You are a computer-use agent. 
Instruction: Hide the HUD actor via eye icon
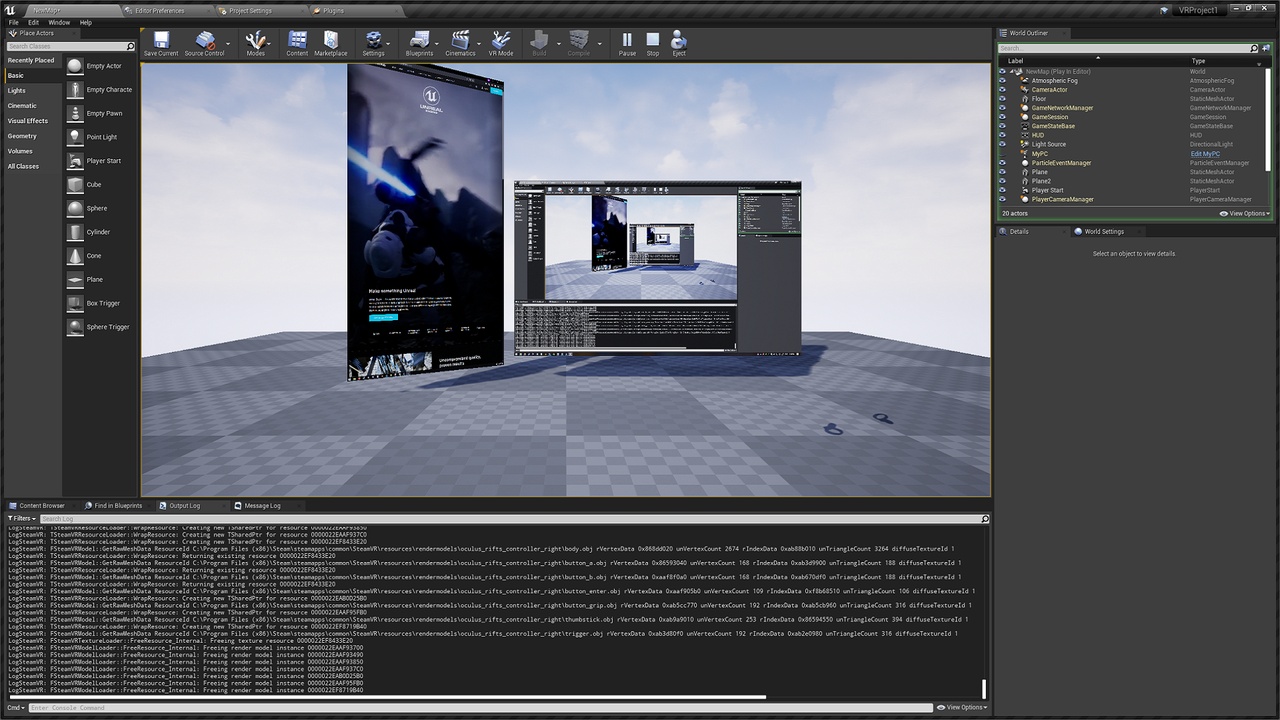(x=1003, y=135)
